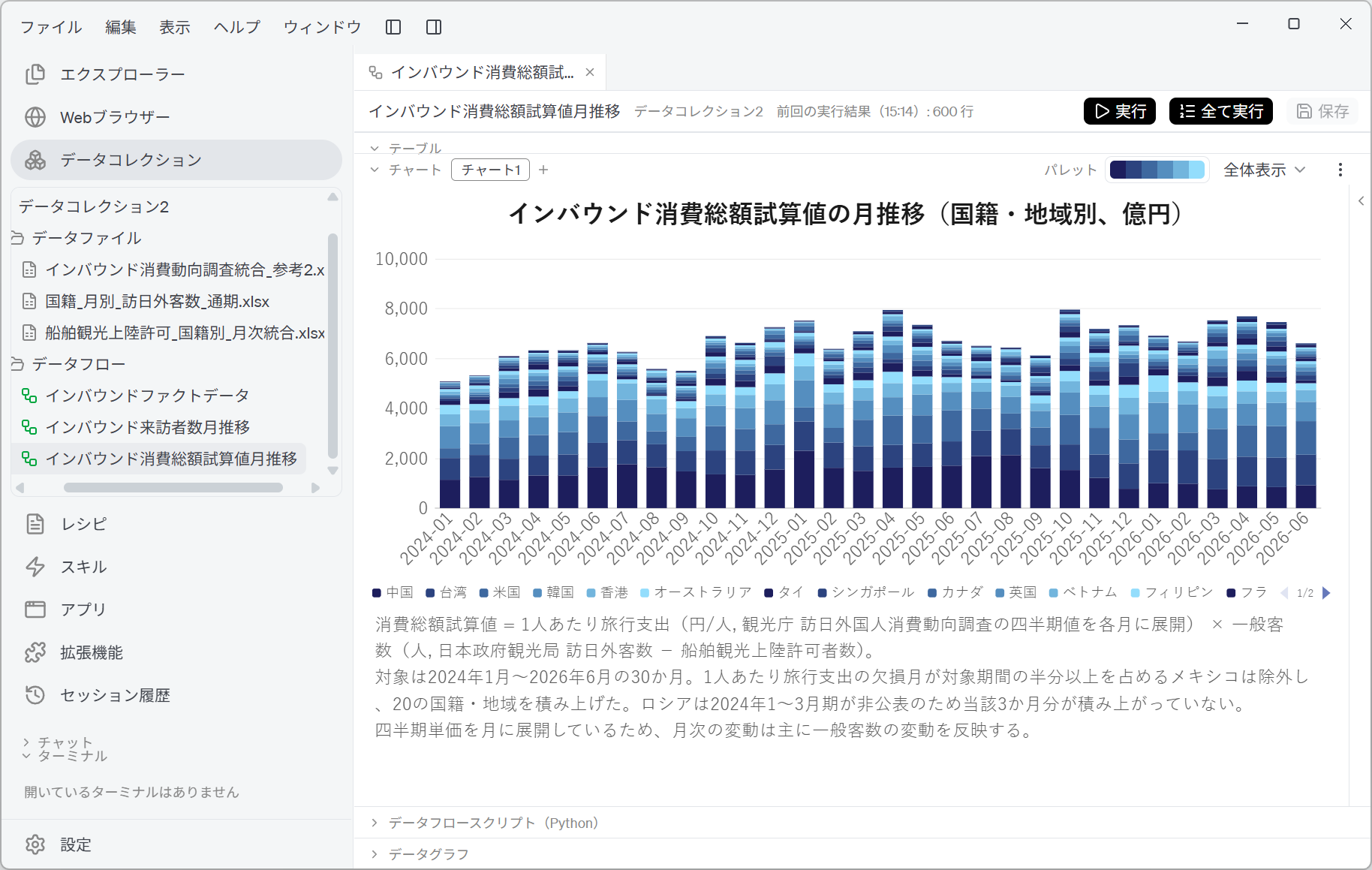Screen dimensions: 1372x870
Task: Open the chart more-options kebab menu
Action: click(1340, 170)
